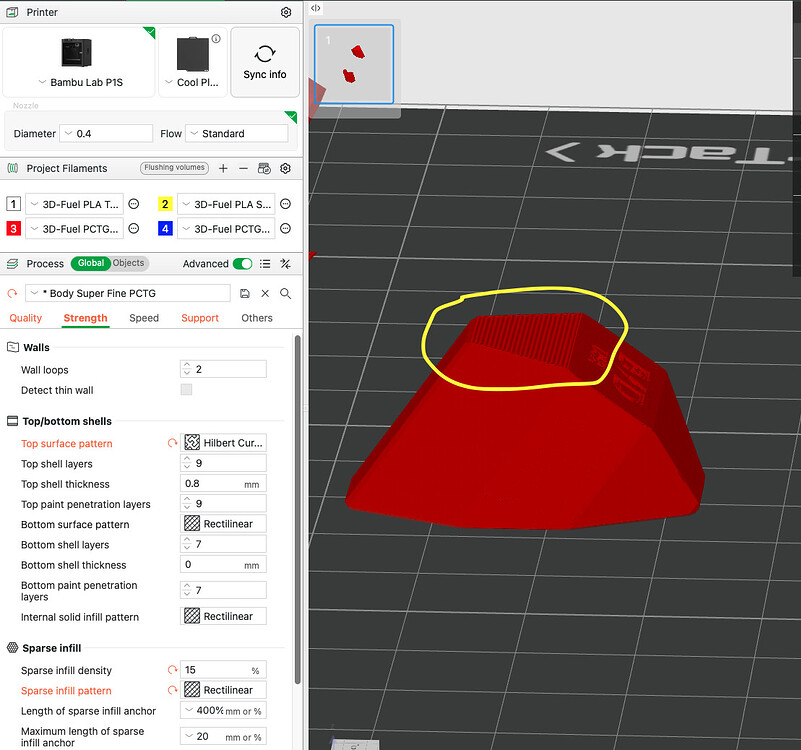
Task: Click the Top shell layers field
Action: click(x=223, y=463)
